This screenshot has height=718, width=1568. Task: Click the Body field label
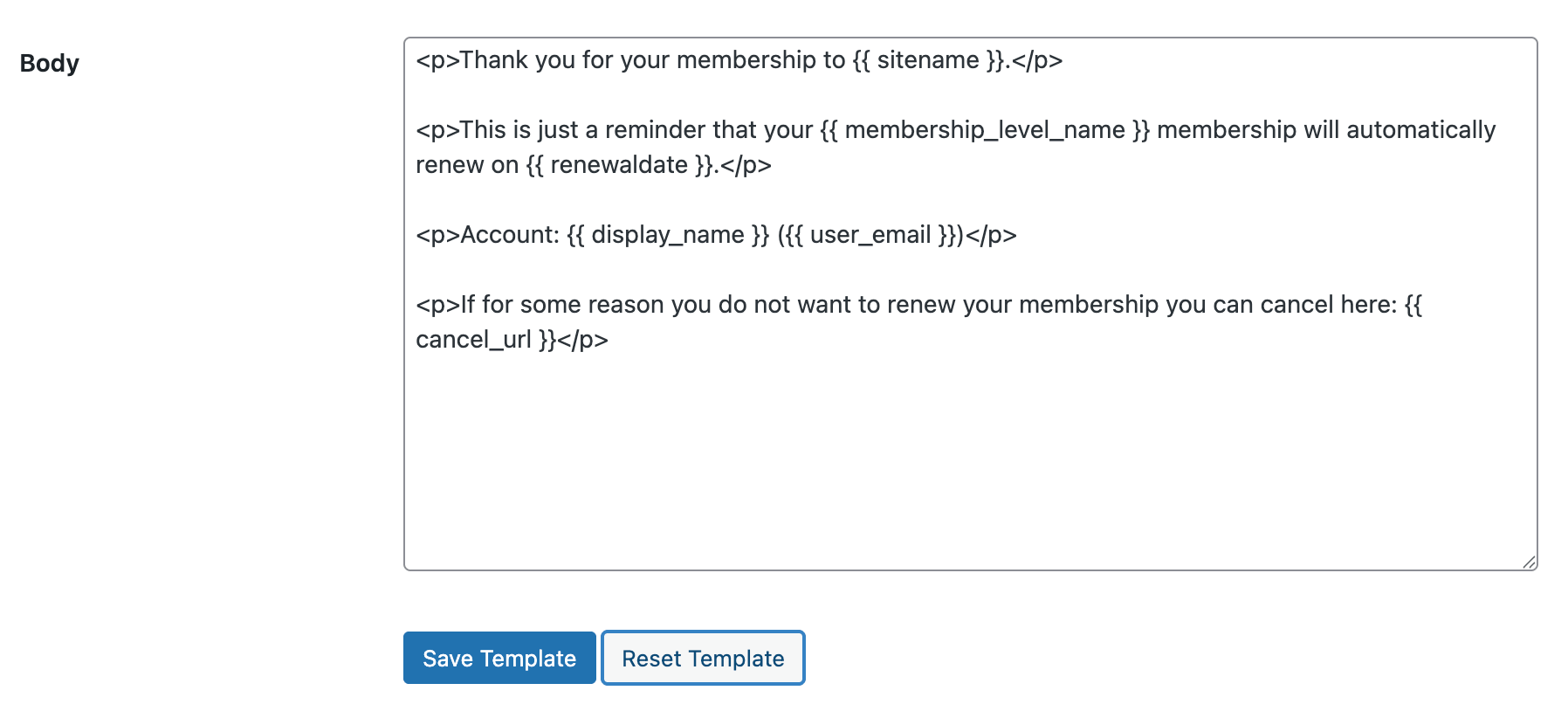click(50, 63)
